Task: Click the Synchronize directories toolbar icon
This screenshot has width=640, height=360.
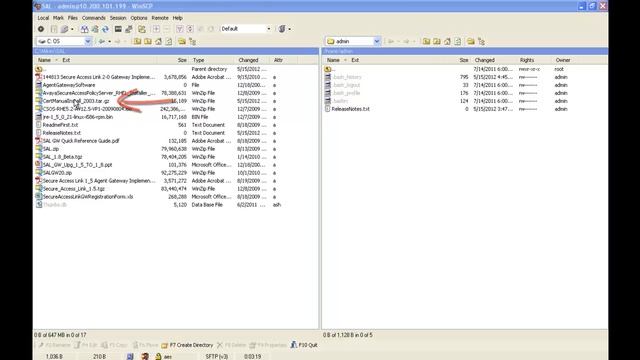Action: tap(95, 29)
